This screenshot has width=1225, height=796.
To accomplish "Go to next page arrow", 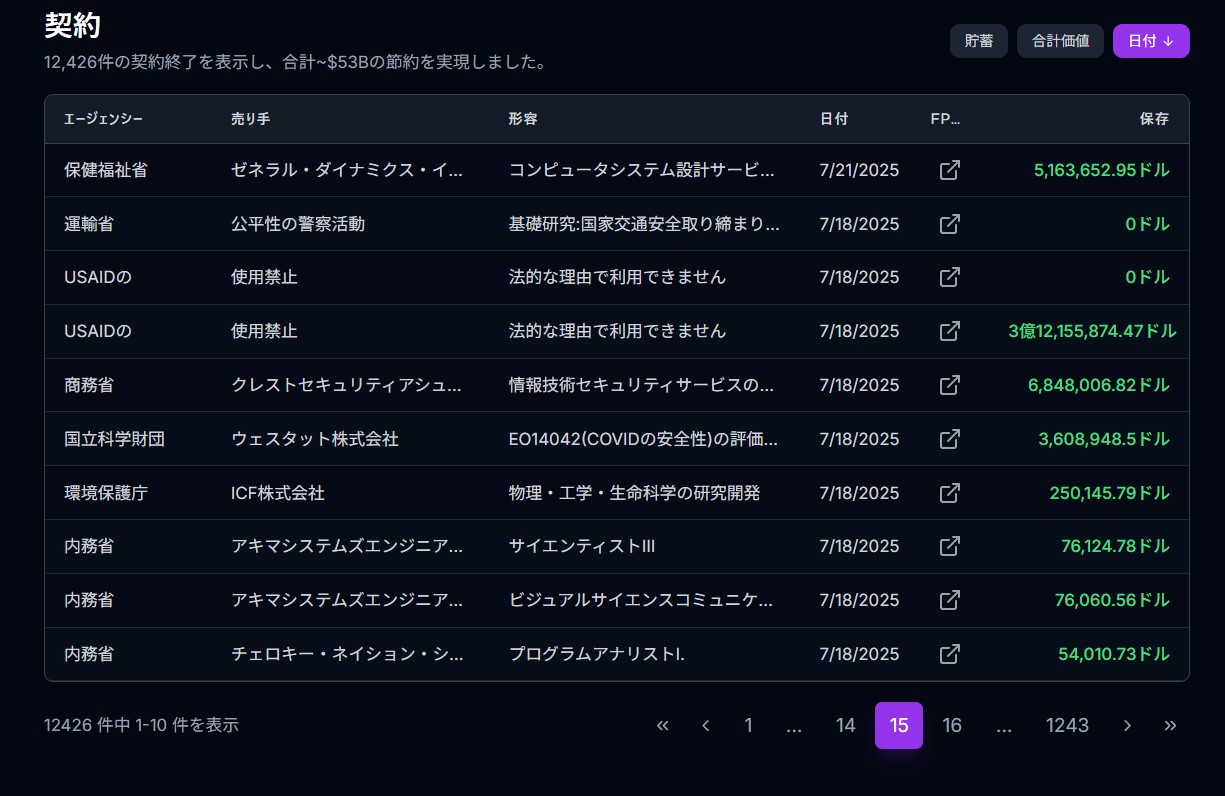I will [x=1127, y=726].
